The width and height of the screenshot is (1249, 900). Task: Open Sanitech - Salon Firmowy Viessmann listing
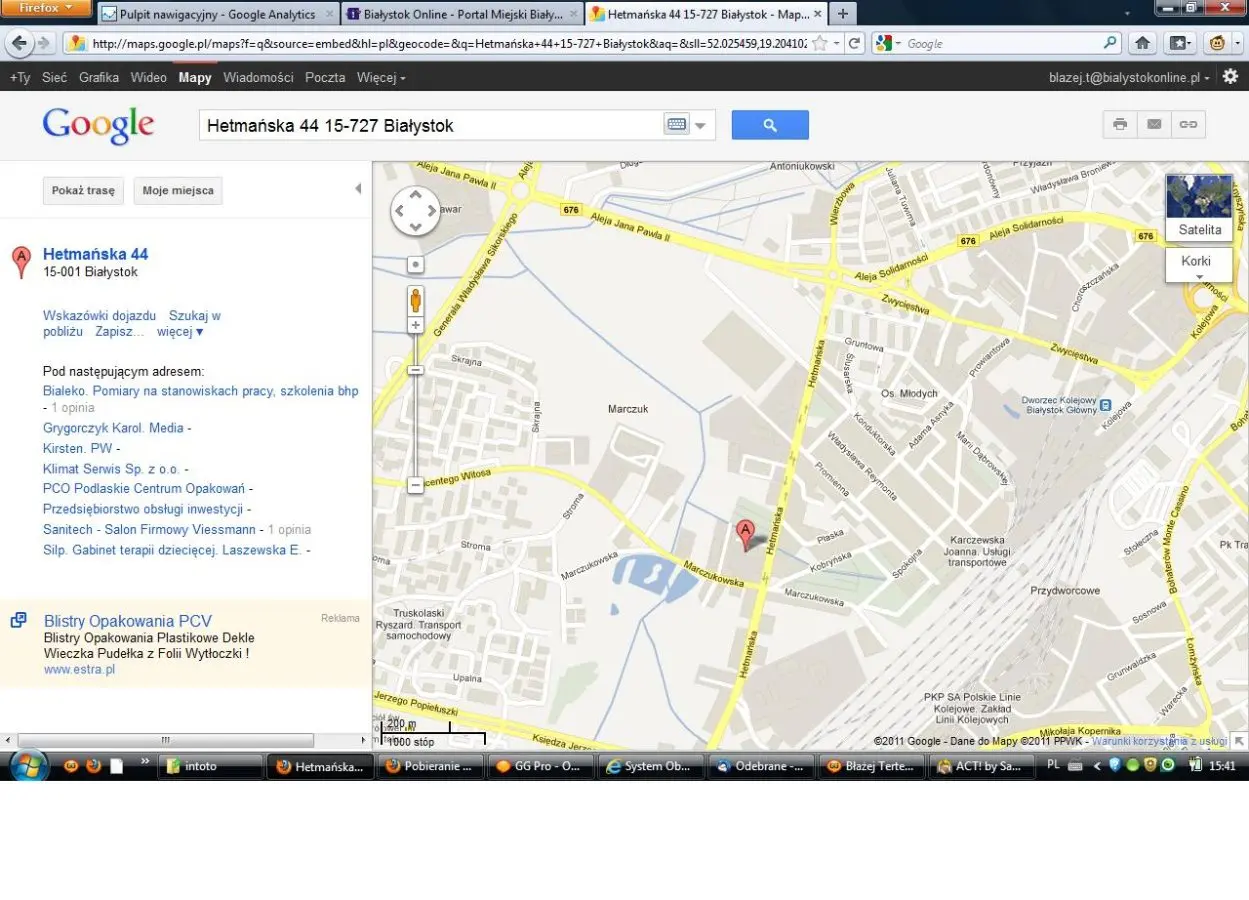pyautogui.click(x=149, y=529)
